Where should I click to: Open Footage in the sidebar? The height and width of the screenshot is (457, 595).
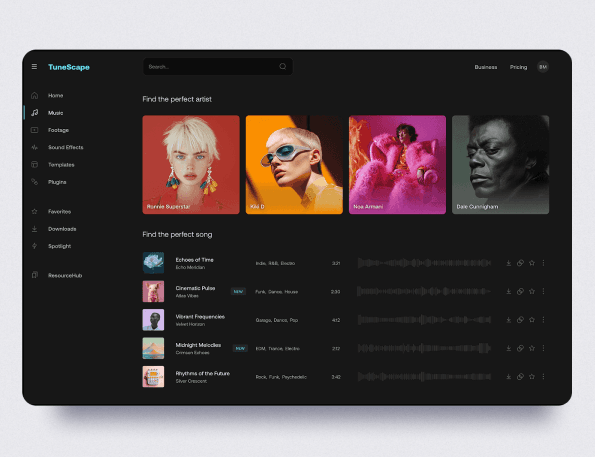(x=58, y=130)
